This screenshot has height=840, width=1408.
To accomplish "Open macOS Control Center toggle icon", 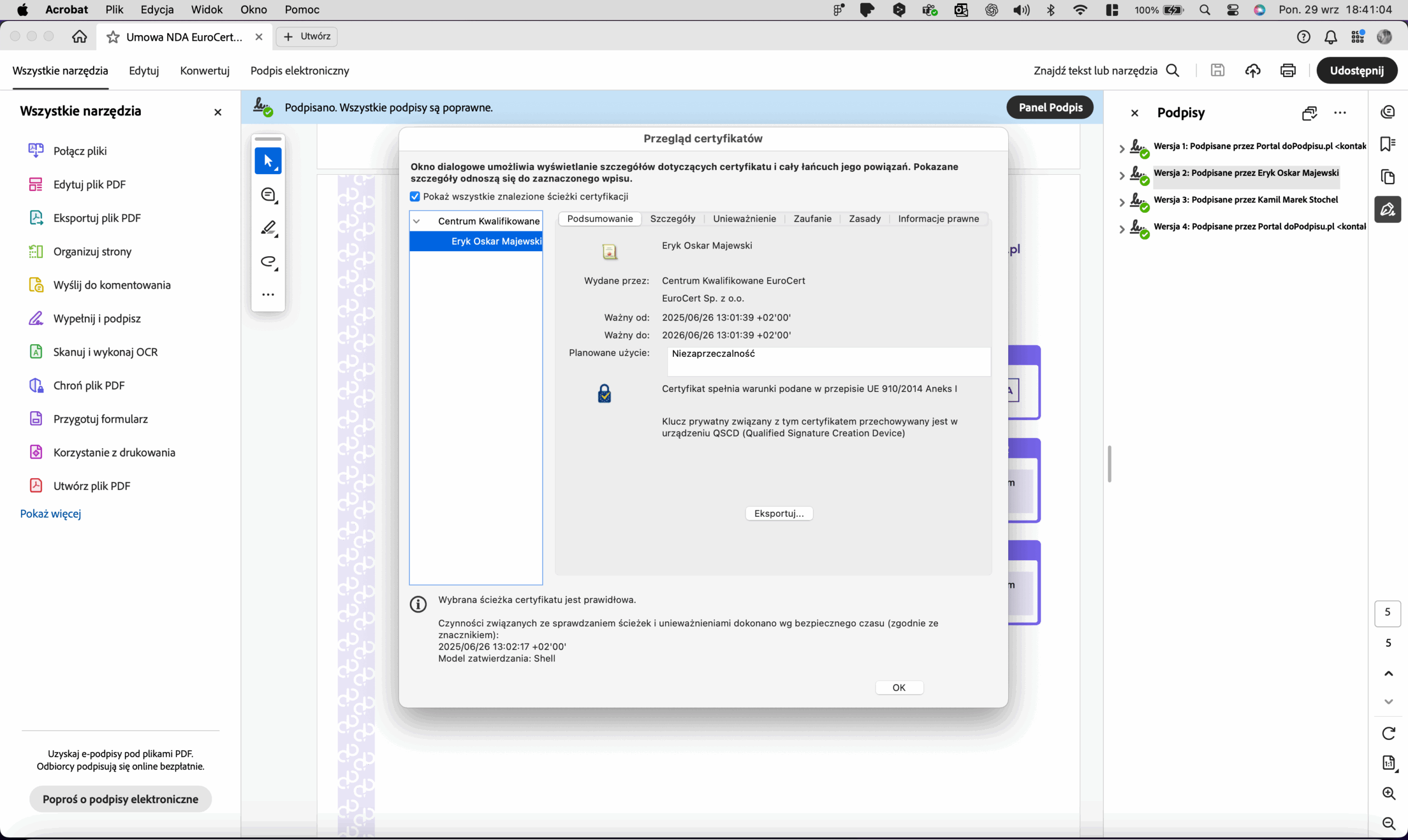I will pos(1233,10).
